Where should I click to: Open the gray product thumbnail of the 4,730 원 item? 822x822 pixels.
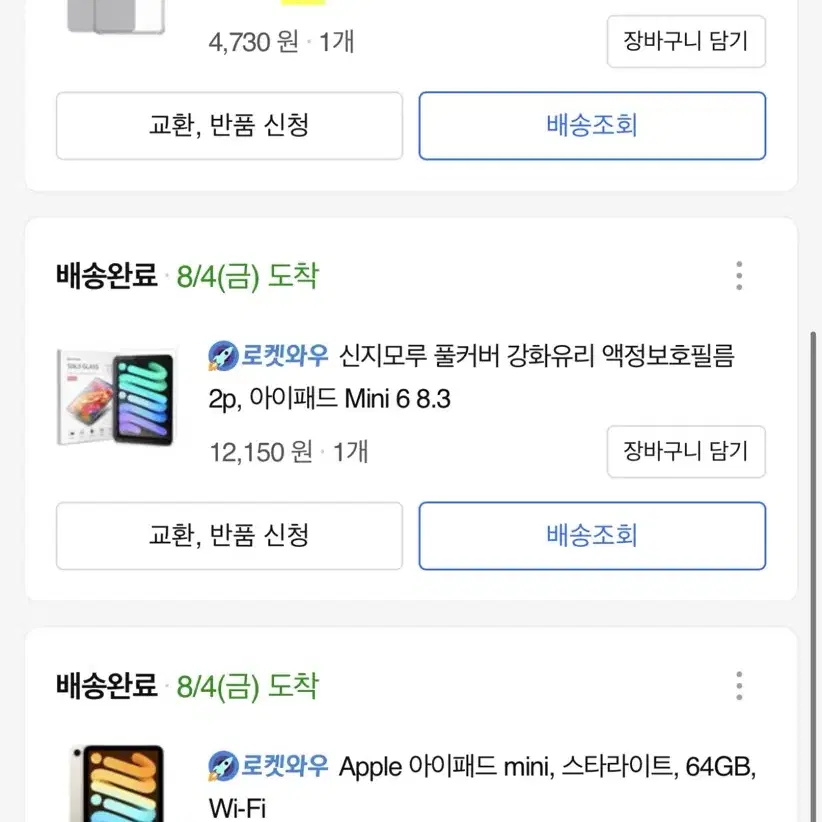click(x=116, y=17)
